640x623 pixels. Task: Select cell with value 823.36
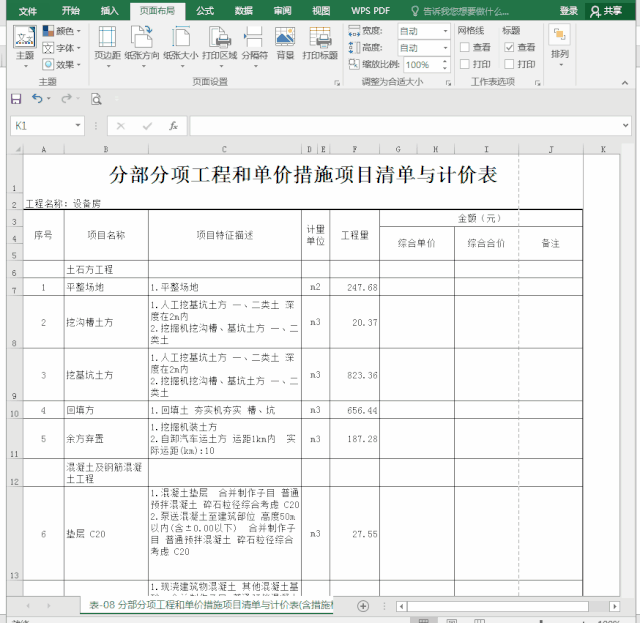point(354,375)
